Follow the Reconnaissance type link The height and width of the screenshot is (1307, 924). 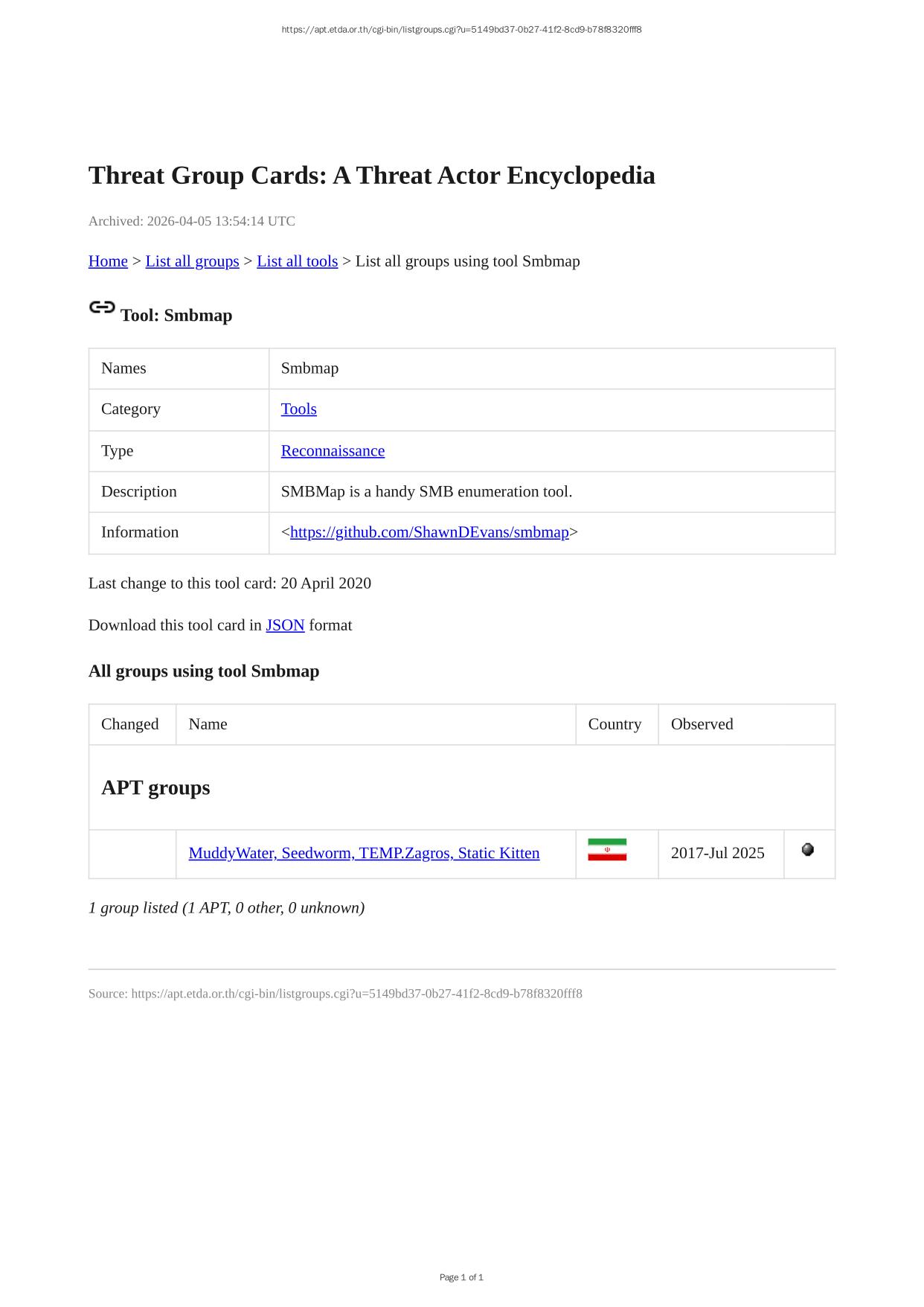point(333,451)
